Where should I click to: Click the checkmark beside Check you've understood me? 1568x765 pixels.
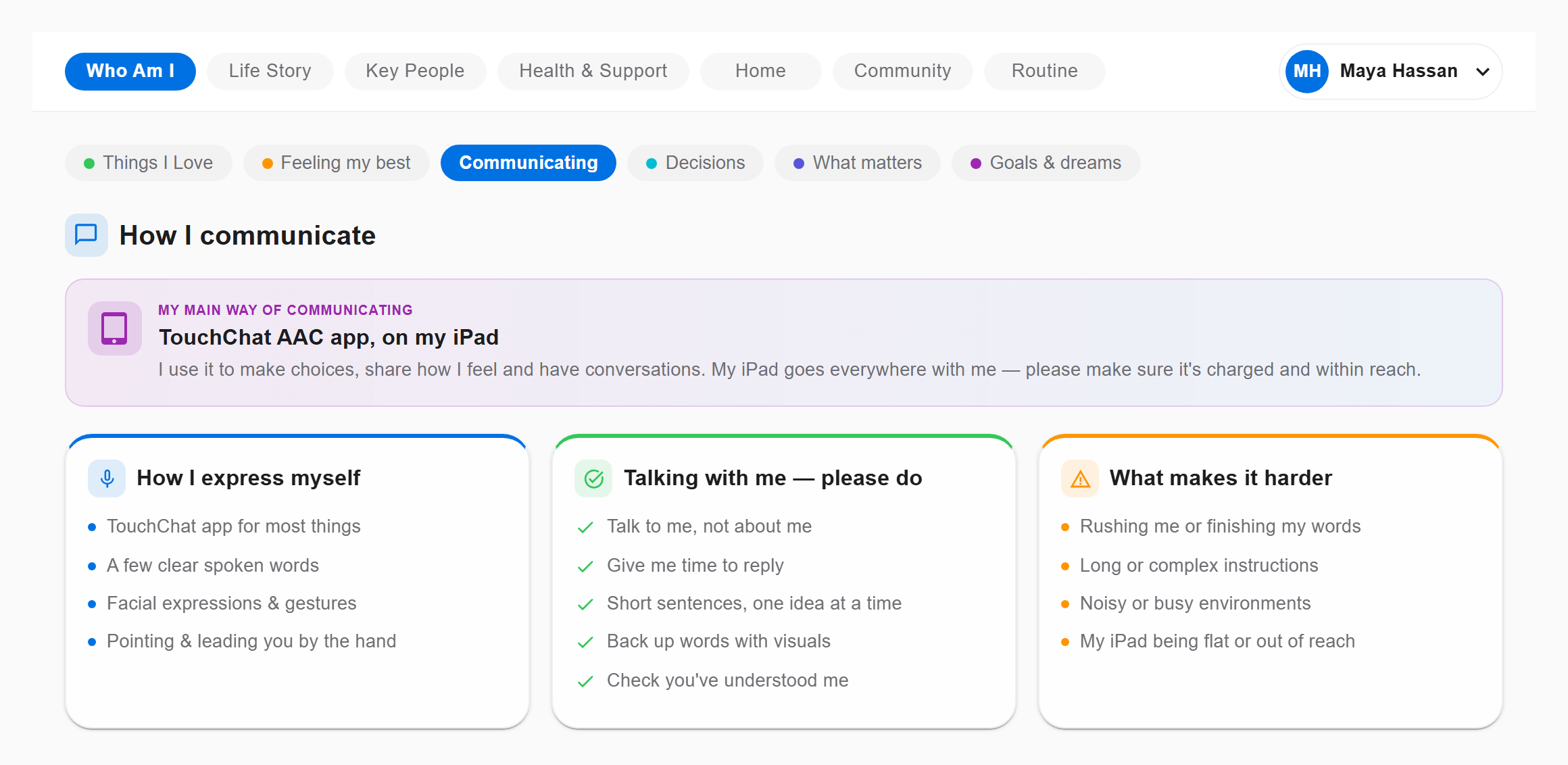585,681
